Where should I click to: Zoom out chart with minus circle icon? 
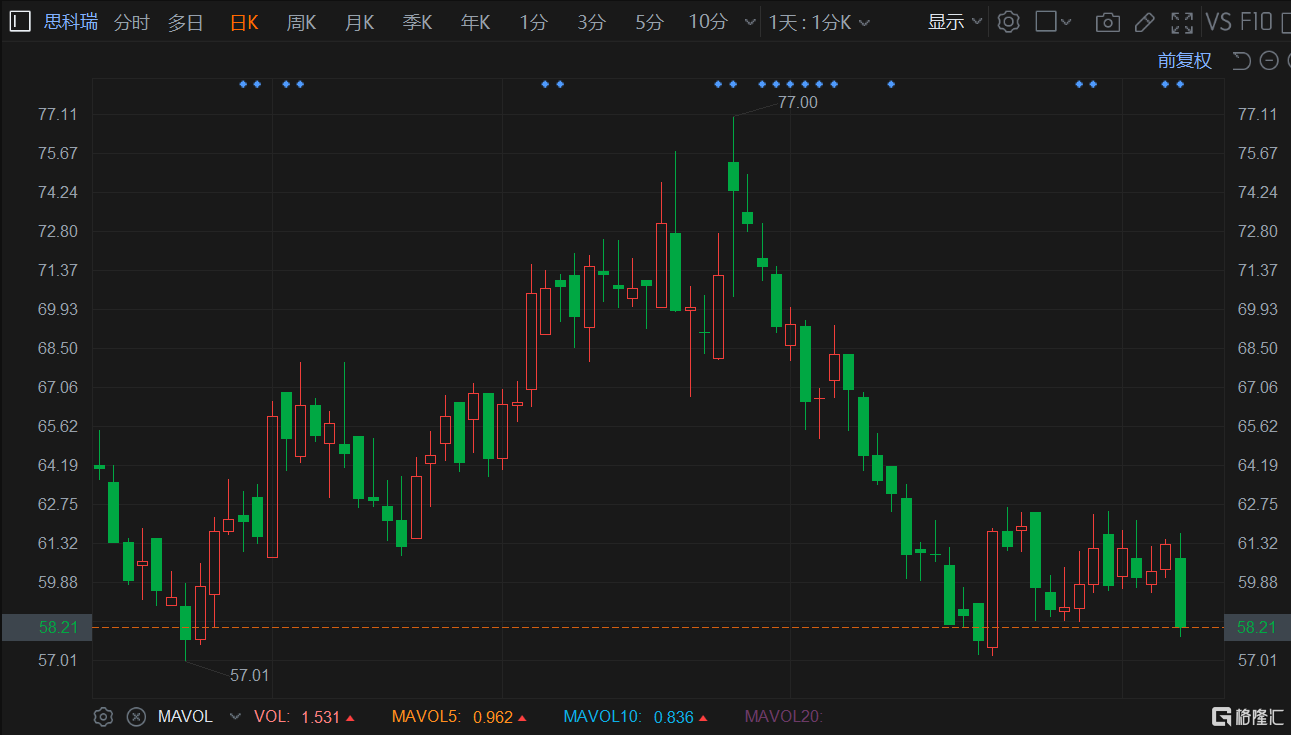pos(1269,61)
